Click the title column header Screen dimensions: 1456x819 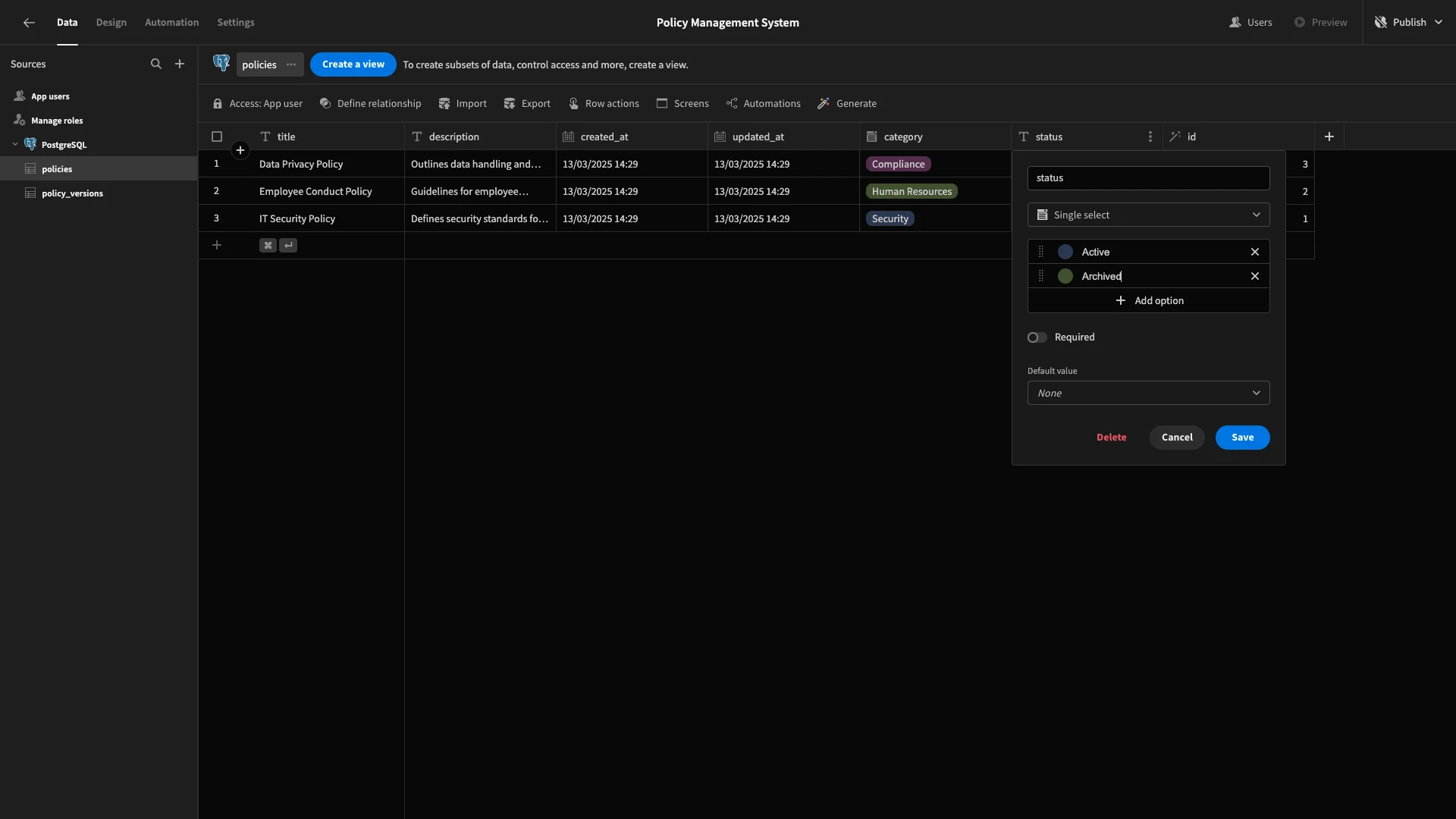click(328, 136)
